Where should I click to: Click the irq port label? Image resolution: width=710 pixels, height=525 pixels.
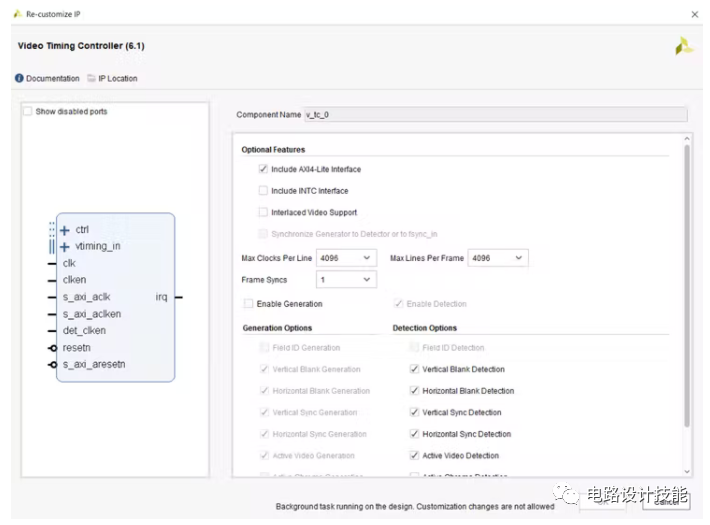point(161,297)
